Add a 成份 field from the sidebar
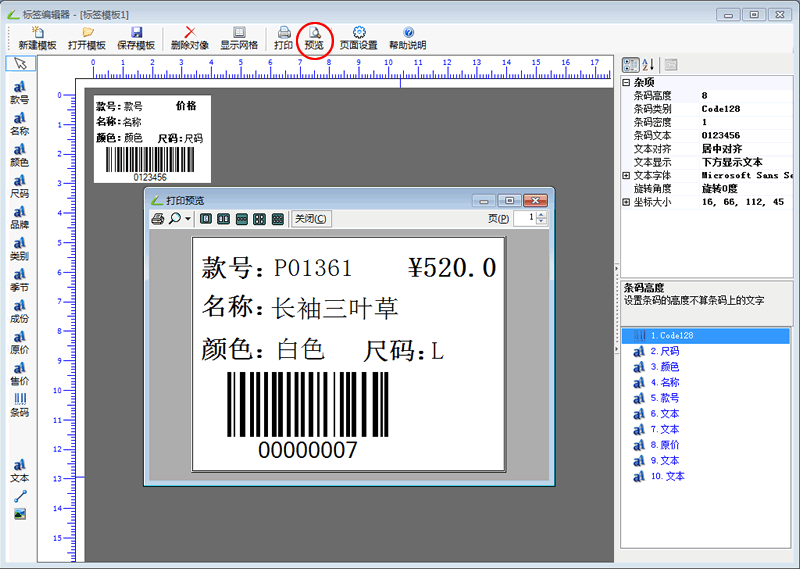This screenshot has width=800, height=569. pyautogui.click(x=19, y=312)
